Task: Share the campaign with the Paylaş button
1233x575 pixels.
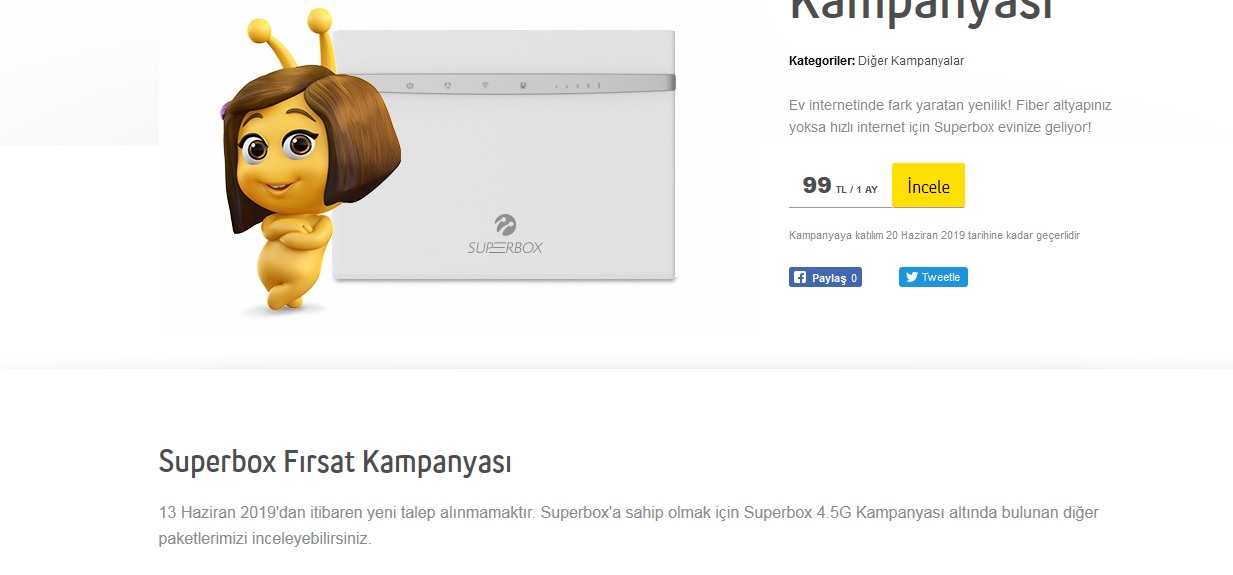Action: [x=825, y=278]
